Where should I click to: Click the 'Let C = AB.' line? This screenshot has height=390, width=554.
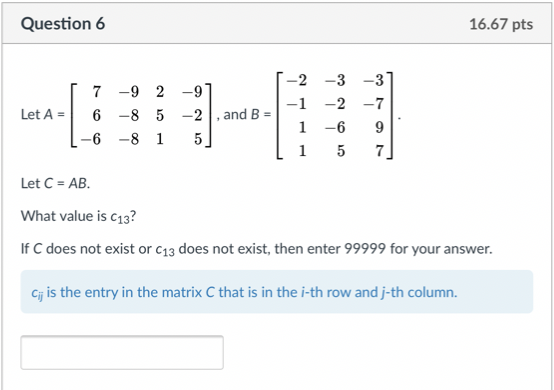pos(55,183)
